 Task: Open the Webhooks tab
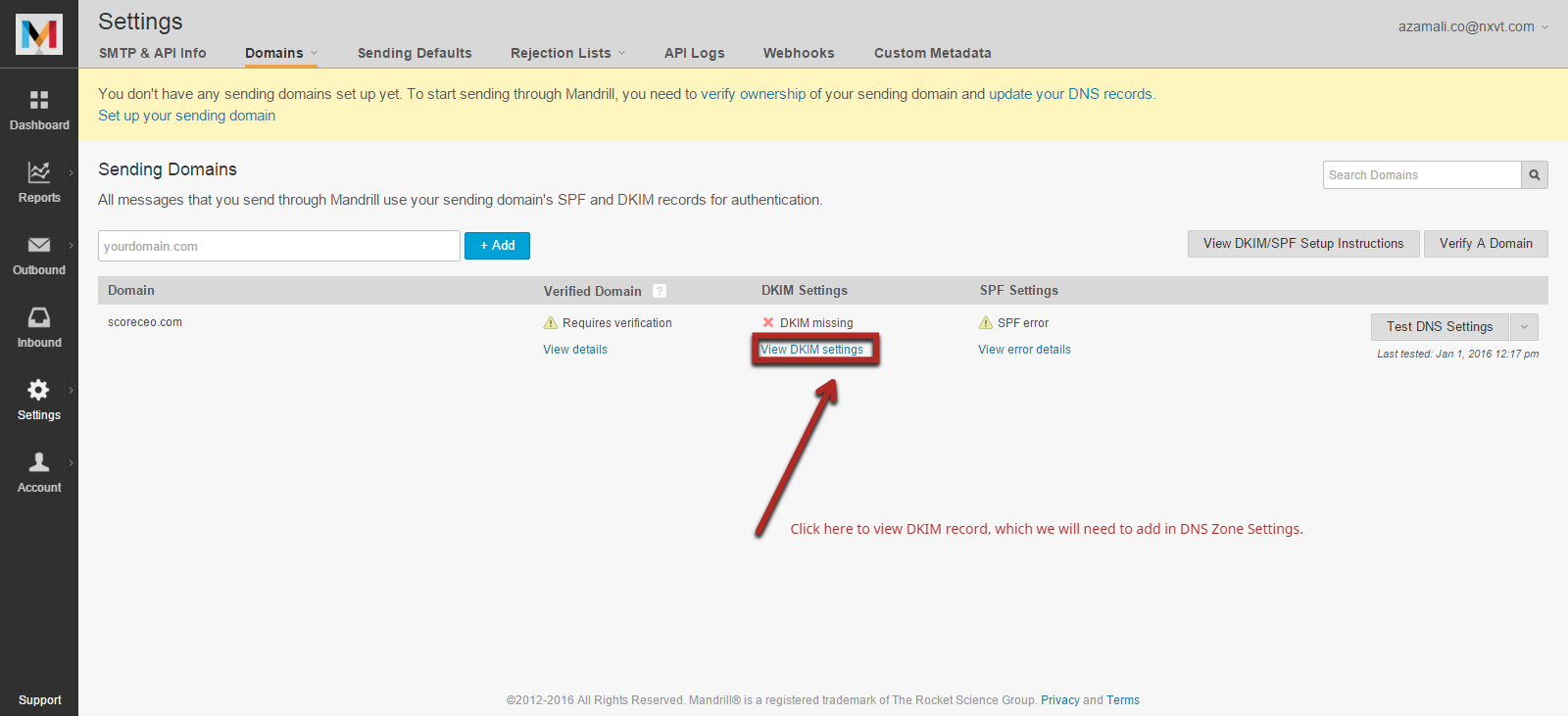tap(799, 53)
